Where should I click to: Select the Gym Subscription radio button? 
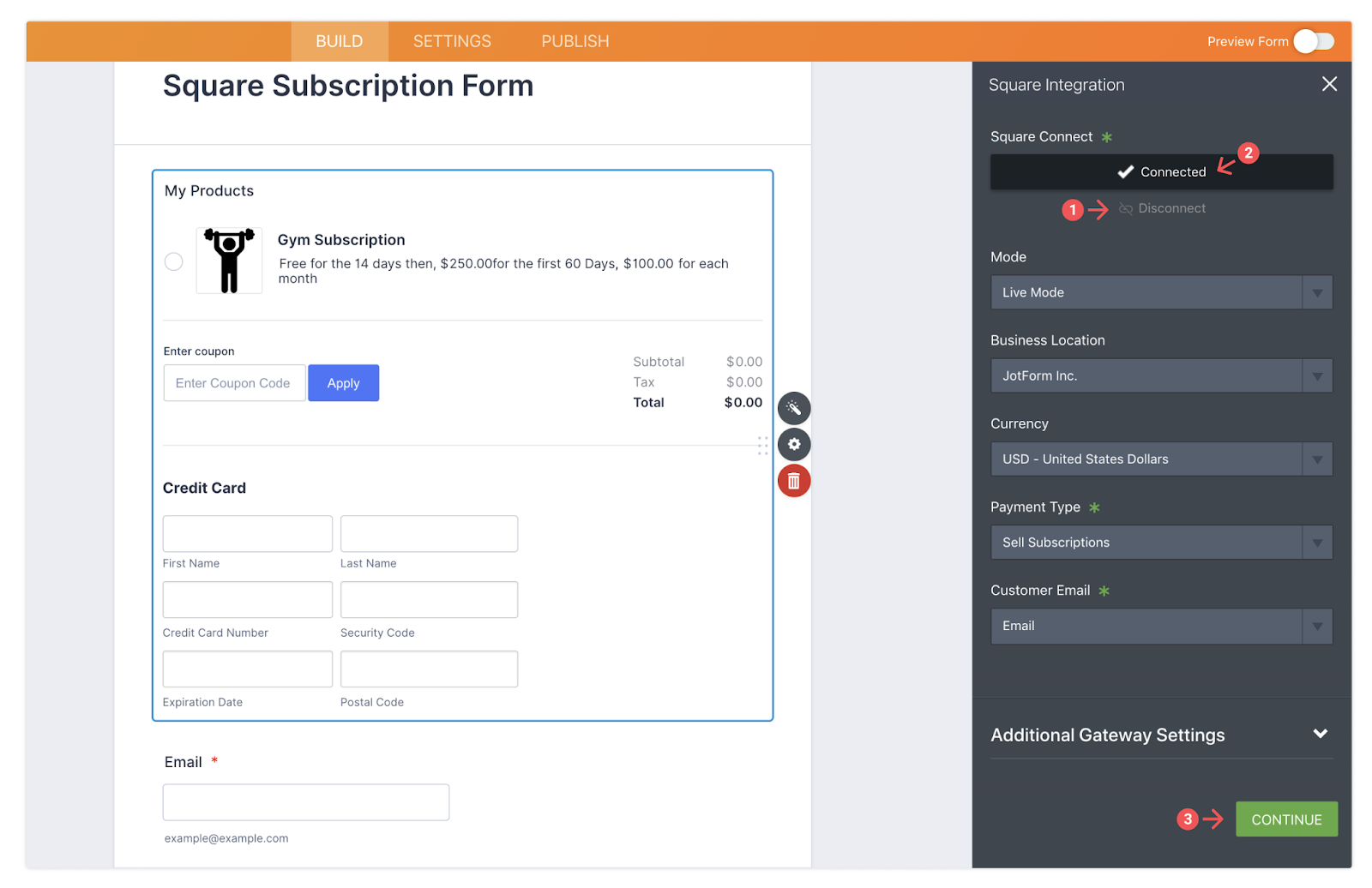tap(173, 261)
